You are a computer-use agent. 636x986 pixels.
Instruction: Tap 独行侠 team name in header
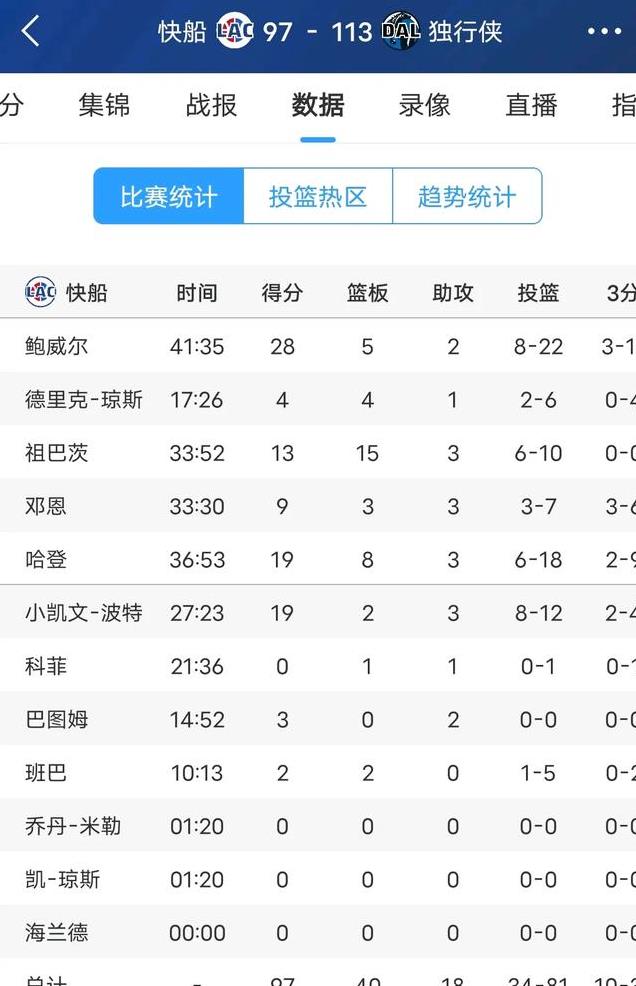tap(466, 31)
